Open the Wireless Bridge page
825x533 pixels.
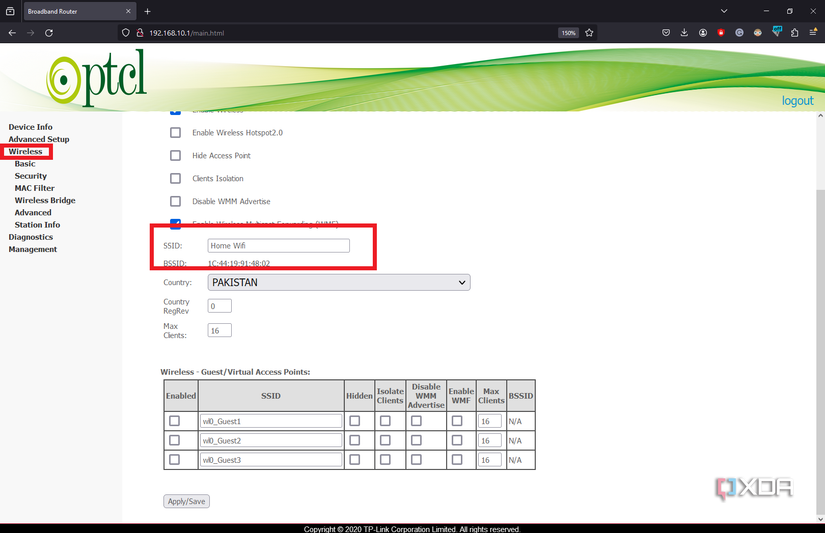pyautogui.click(x=45, y=200)
